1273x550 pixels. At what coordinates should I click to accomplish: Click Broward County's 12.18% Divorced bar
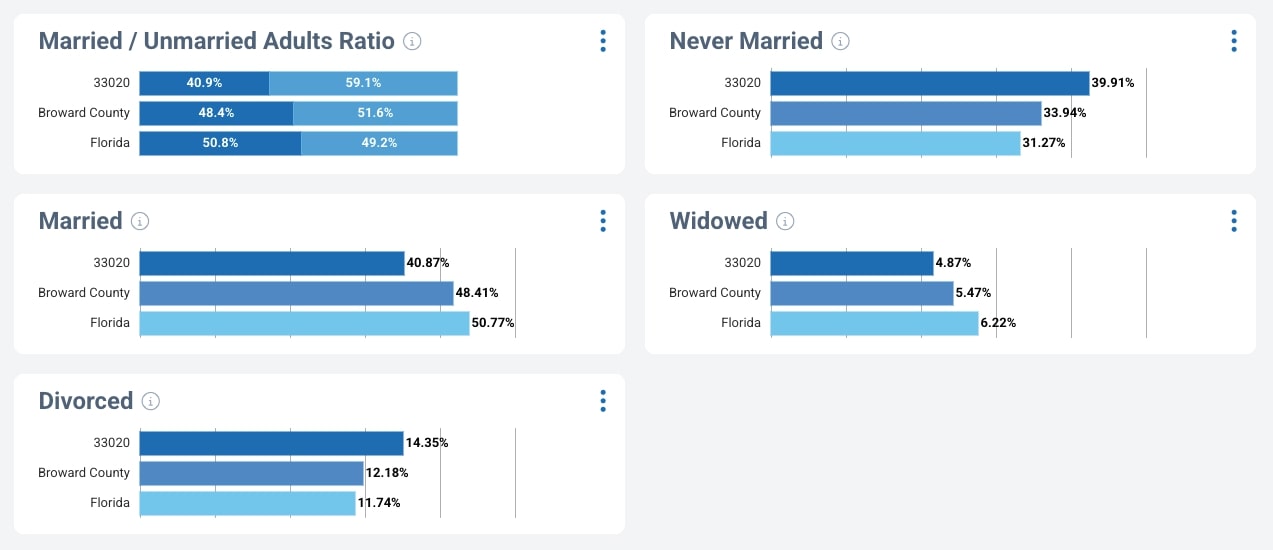[251, 473]
